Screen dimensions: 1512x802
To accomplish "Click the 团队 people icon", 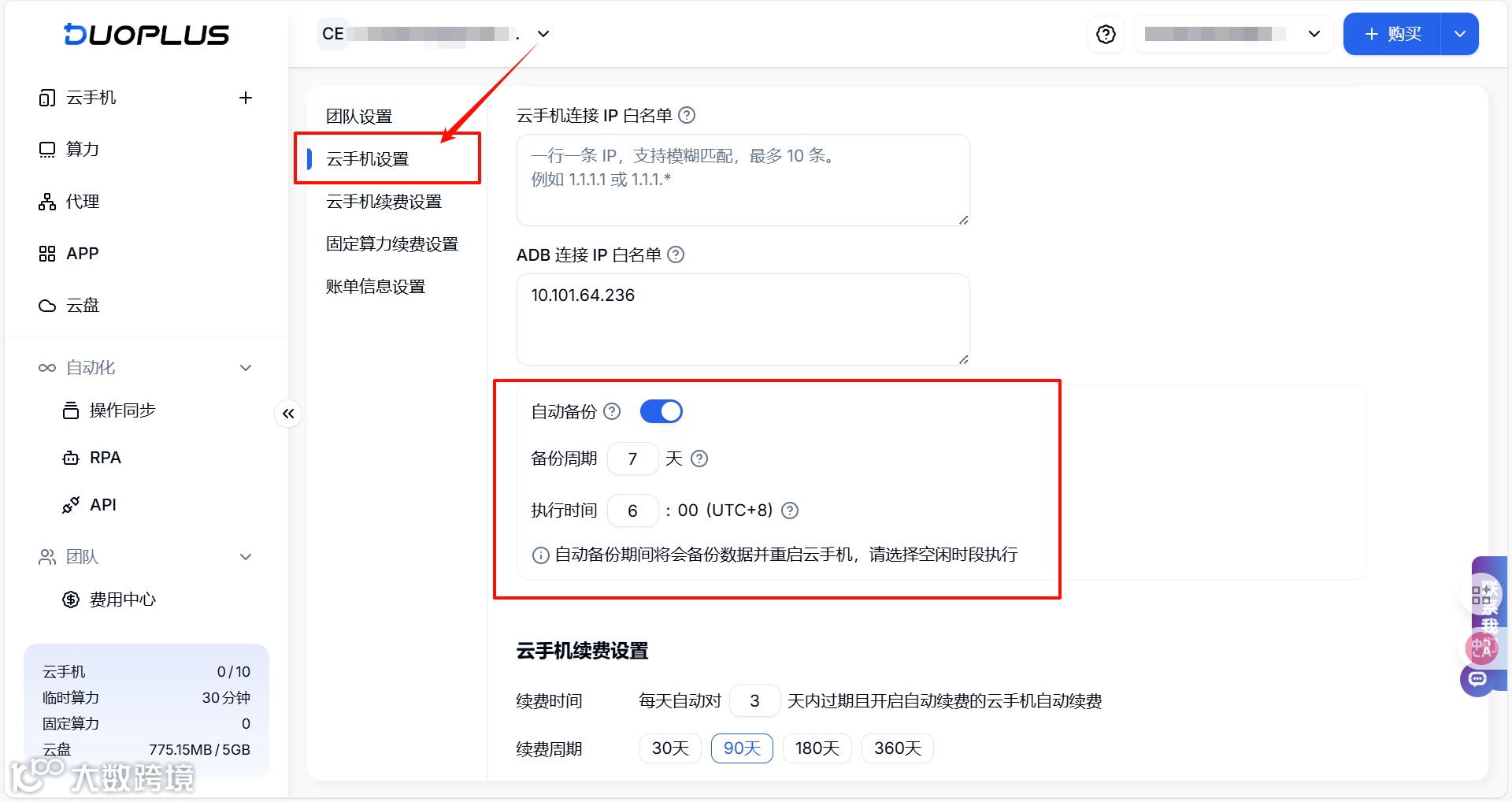I will (x=47, y=557).
